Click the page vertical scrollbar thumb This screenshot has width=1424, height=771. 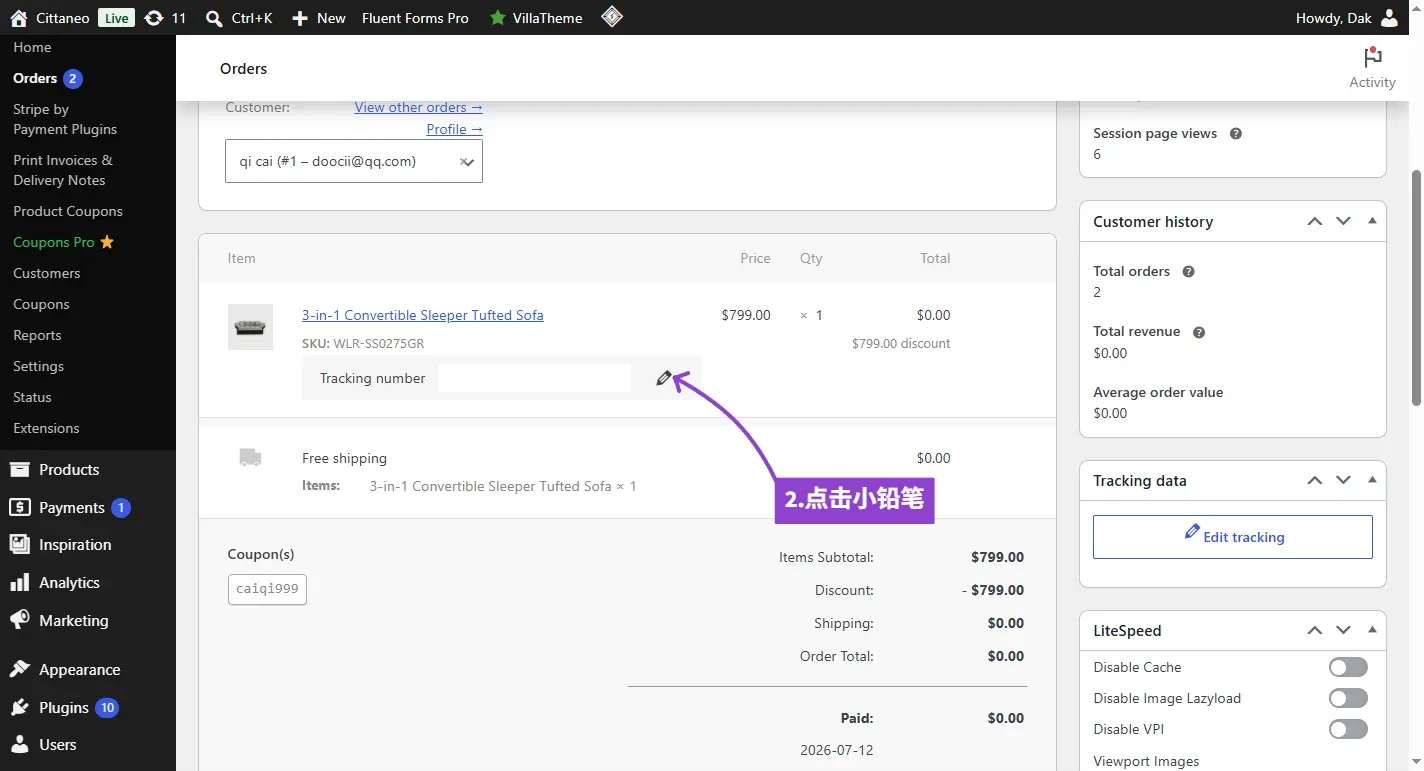(x=1416, y=287)
